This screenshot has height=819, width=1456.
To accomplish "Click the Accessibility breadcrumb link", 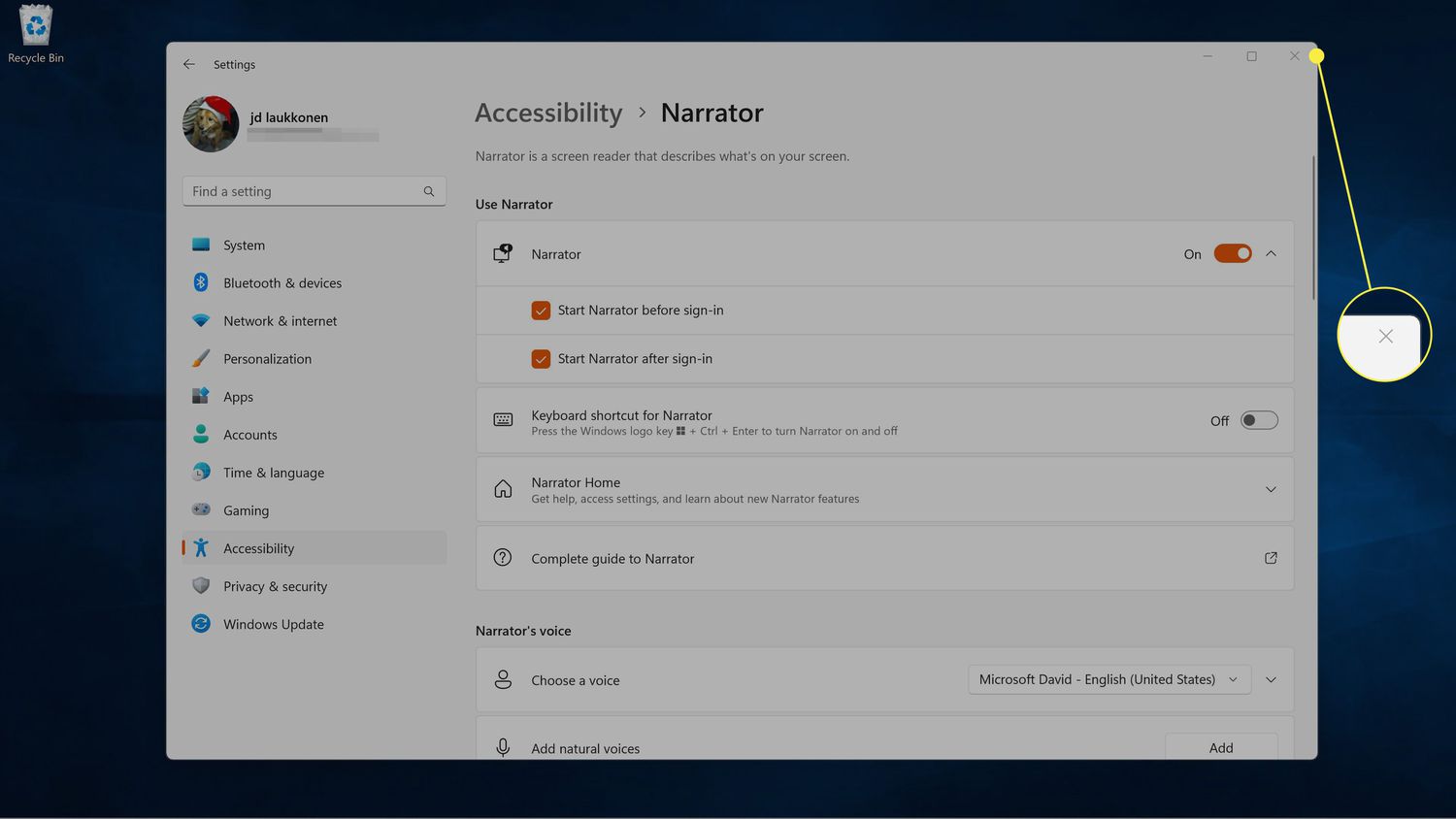I will 548,113.
